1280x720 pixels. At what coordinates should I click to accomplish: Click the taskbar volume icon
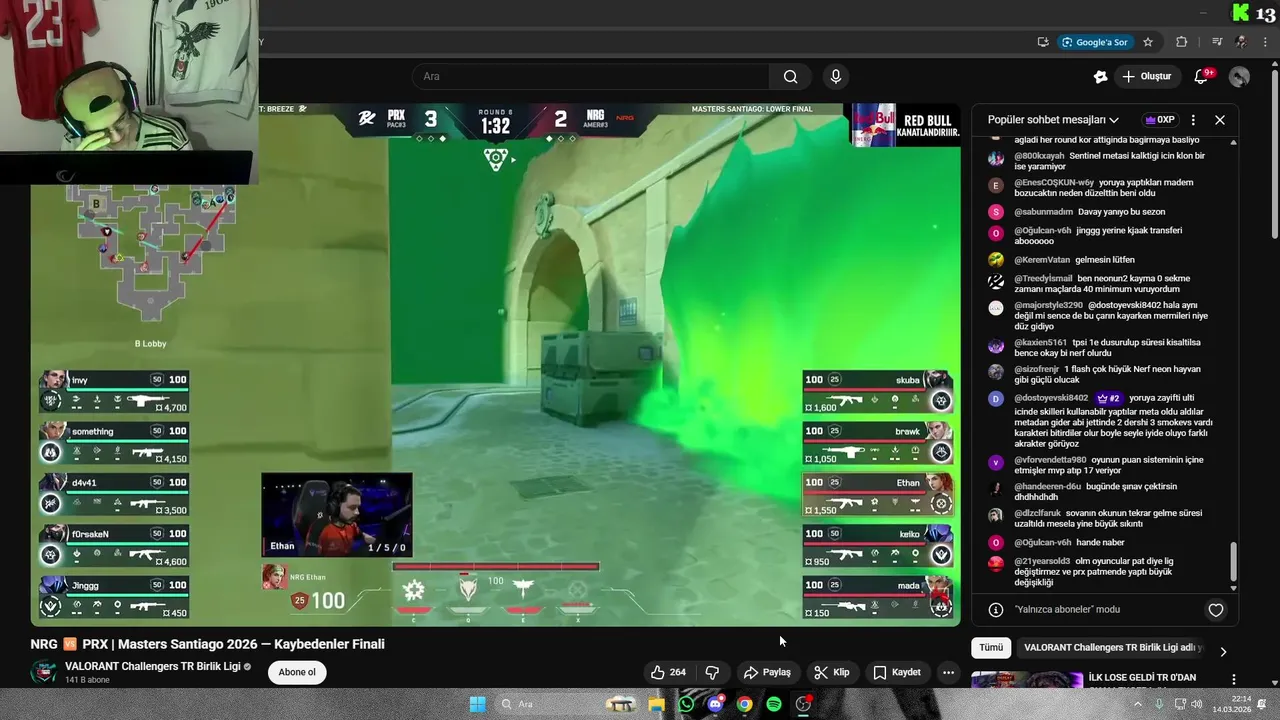[1197, 704]
